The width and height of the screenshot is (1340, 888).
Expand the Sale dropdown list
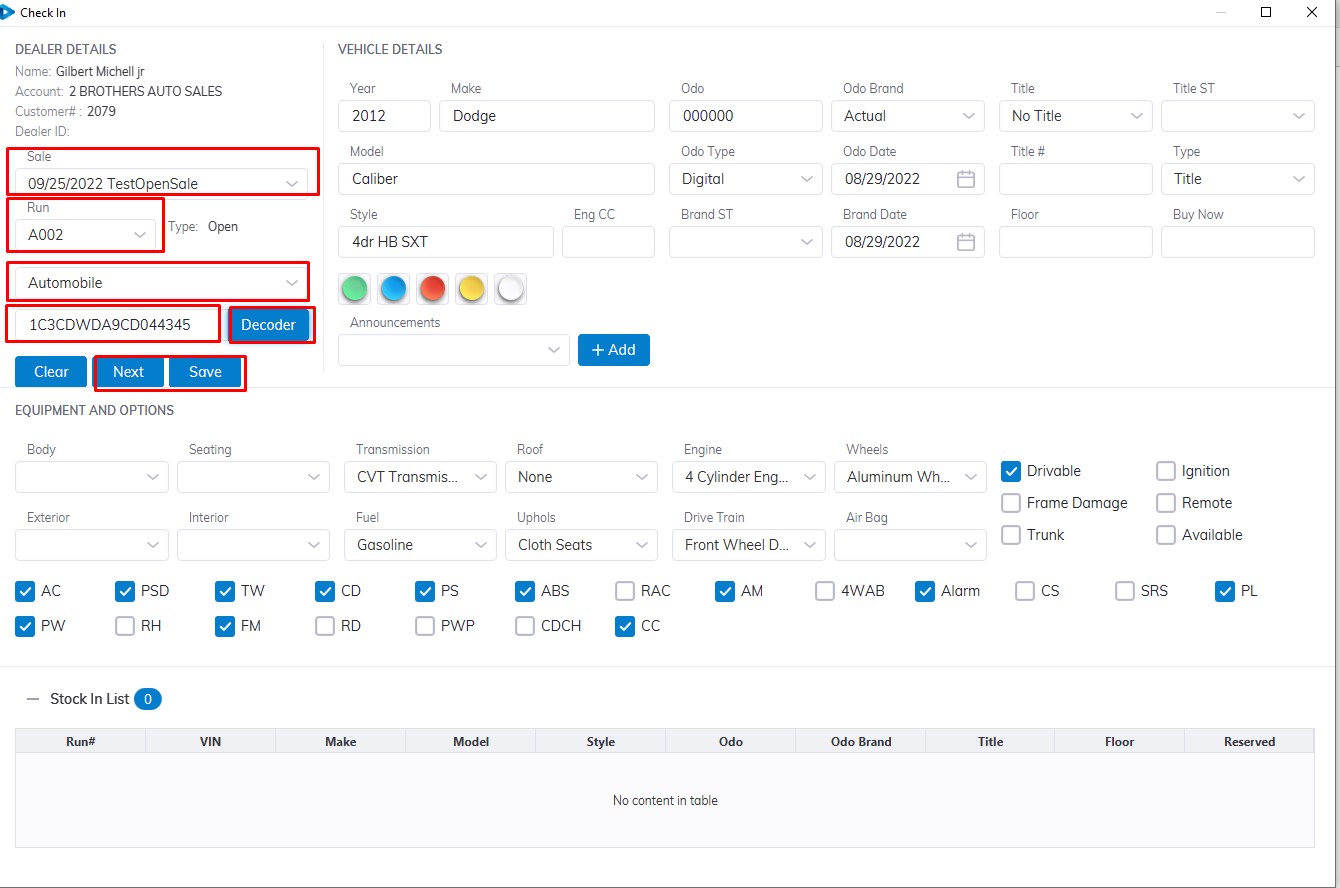click(291, 184)
